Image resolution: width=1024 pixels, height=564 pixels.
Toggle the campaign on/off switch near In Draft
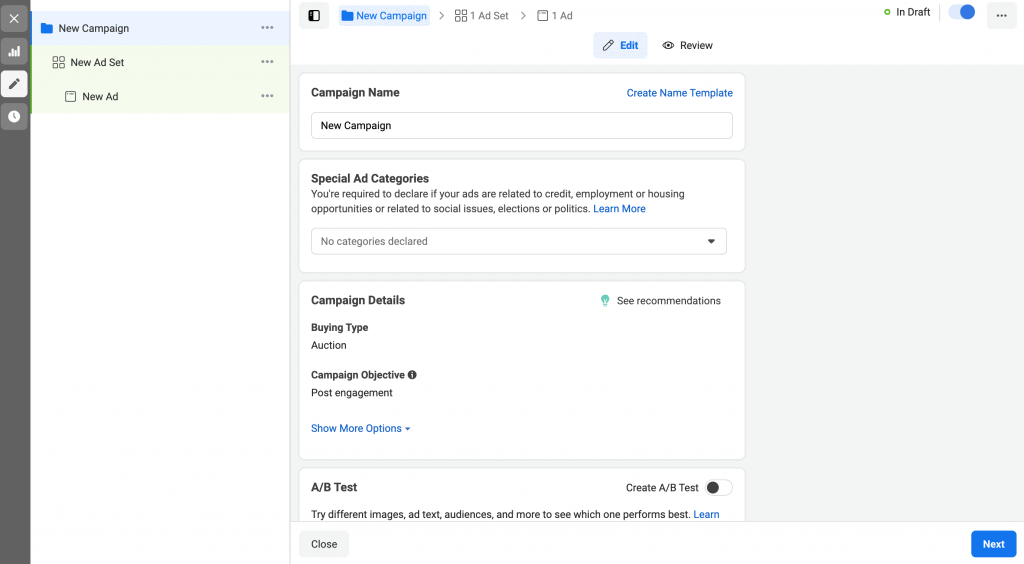click(x=961, y=13)
